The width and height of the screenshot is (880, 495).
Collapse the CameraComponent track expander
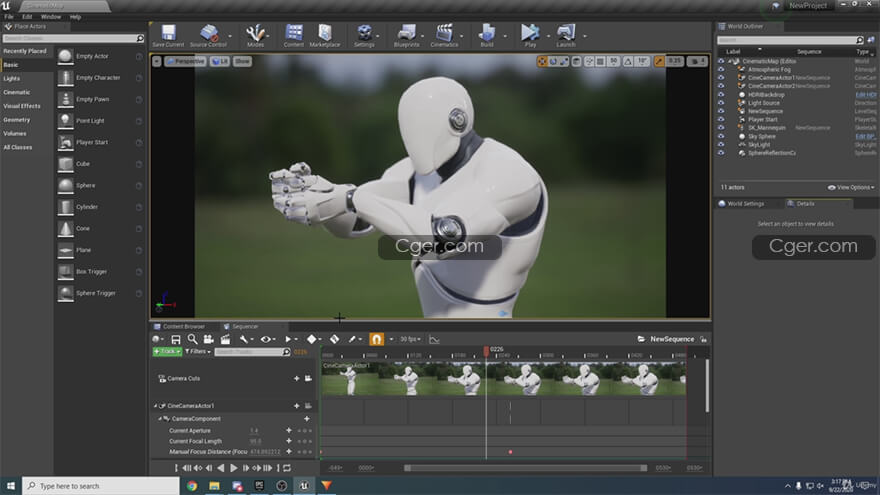click(x=160, y=419)
